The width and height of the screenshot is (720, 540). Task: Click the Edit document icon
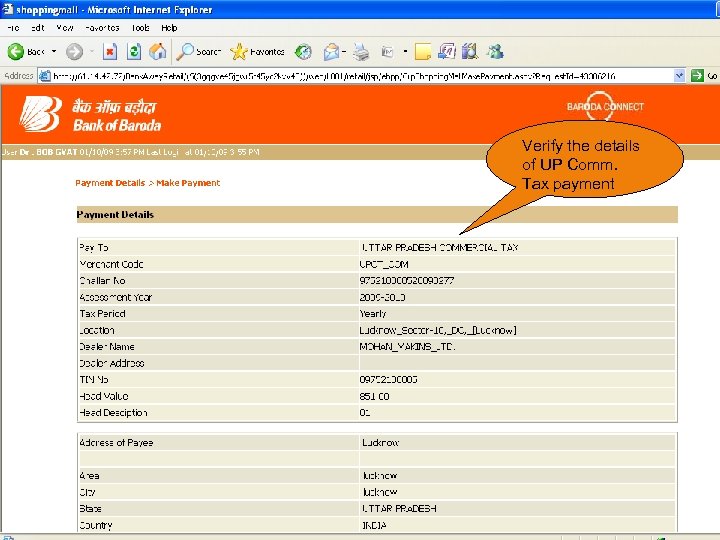[388, 52]
